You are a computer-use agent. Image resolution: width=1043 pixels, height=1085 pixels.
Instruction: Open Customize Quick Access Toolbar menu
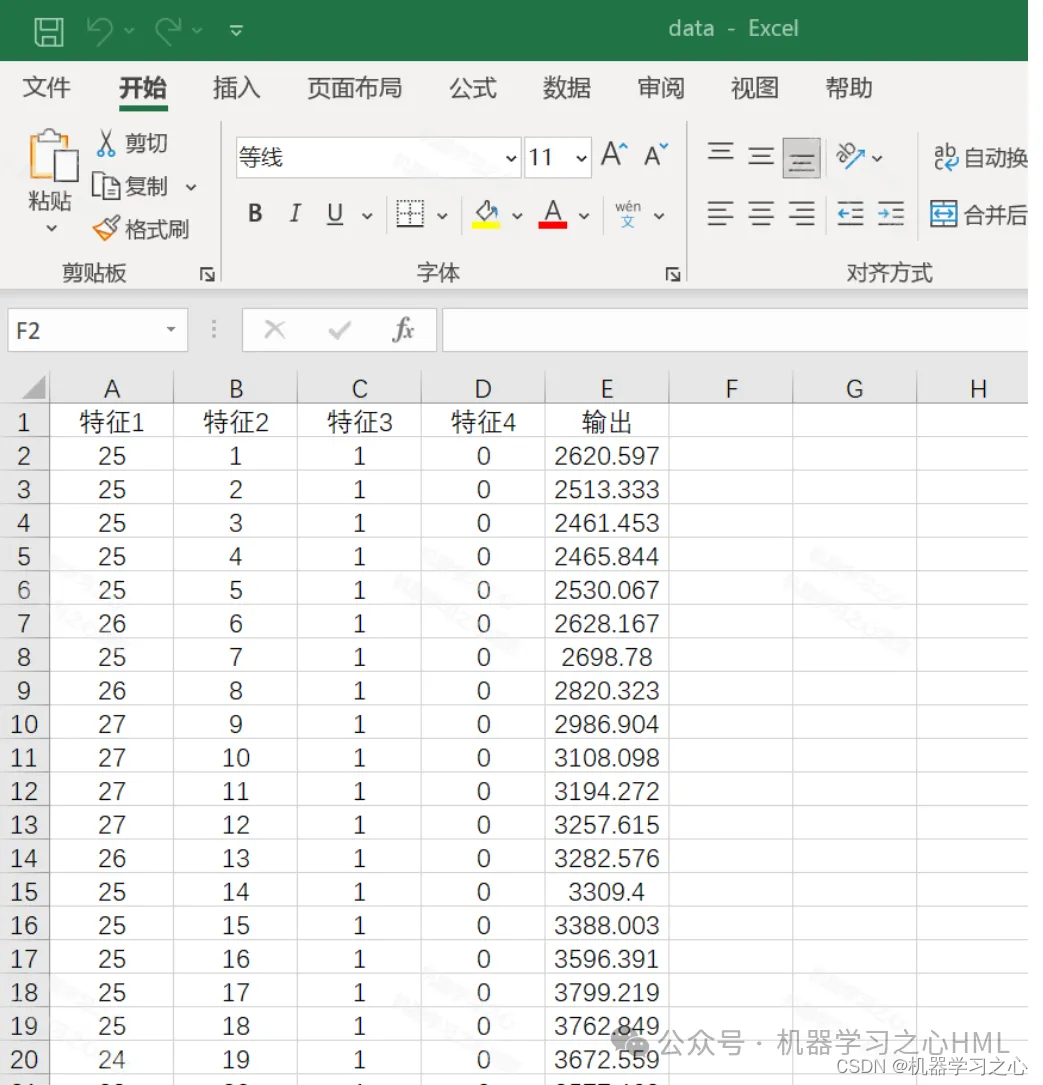click(x=236, y=31)
